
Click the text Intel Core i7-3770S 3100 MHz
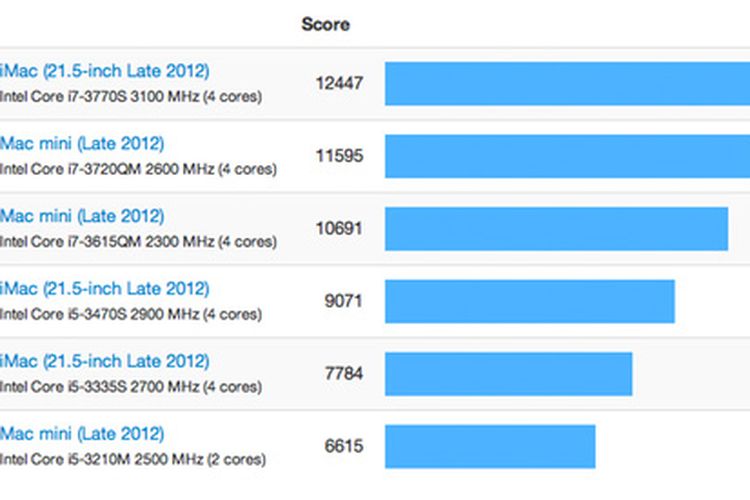click(x=99, y=97)
